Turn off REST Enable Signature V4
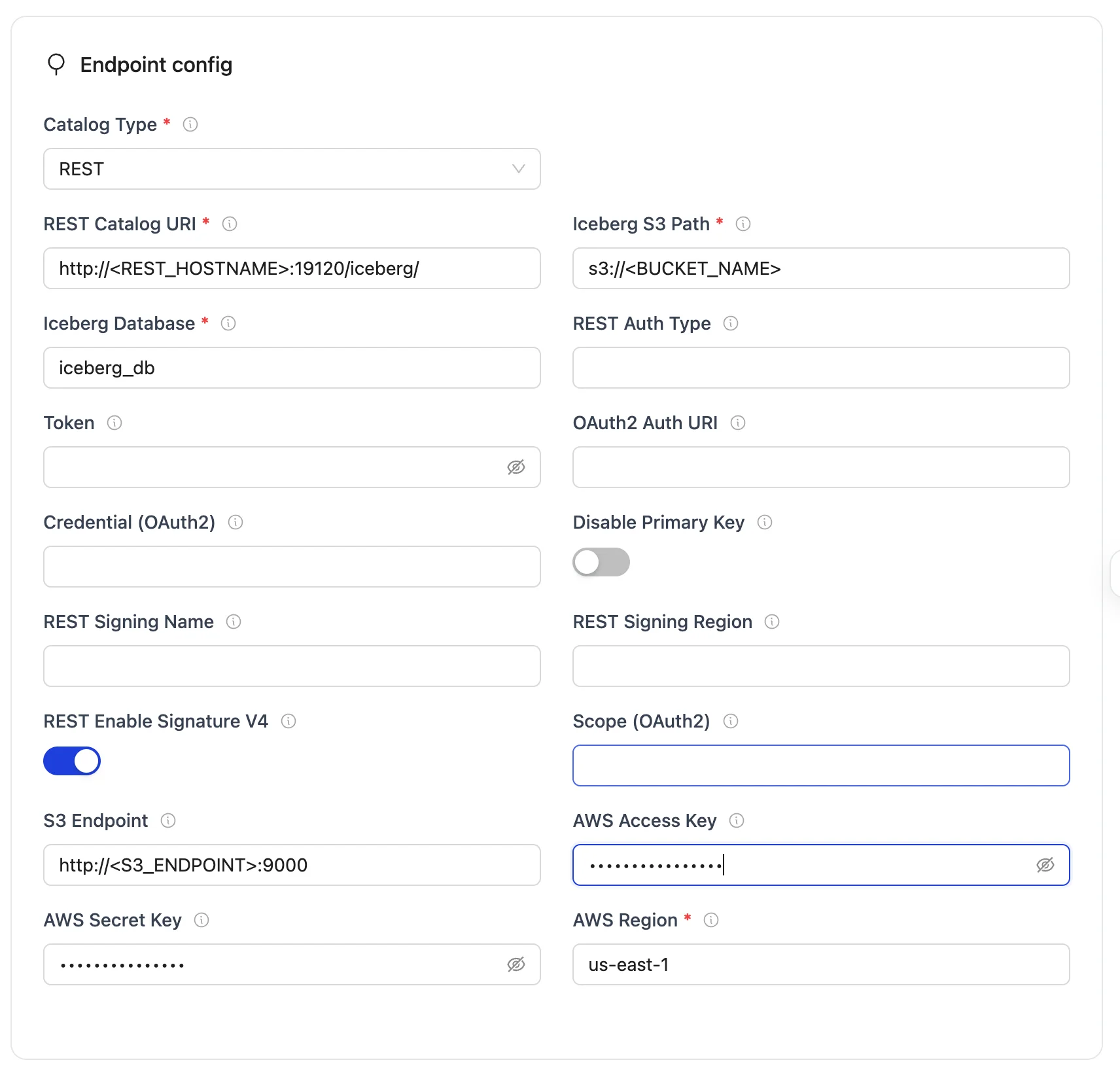Viewport: 1120px width, 1073px height. (x=72, y=761)
